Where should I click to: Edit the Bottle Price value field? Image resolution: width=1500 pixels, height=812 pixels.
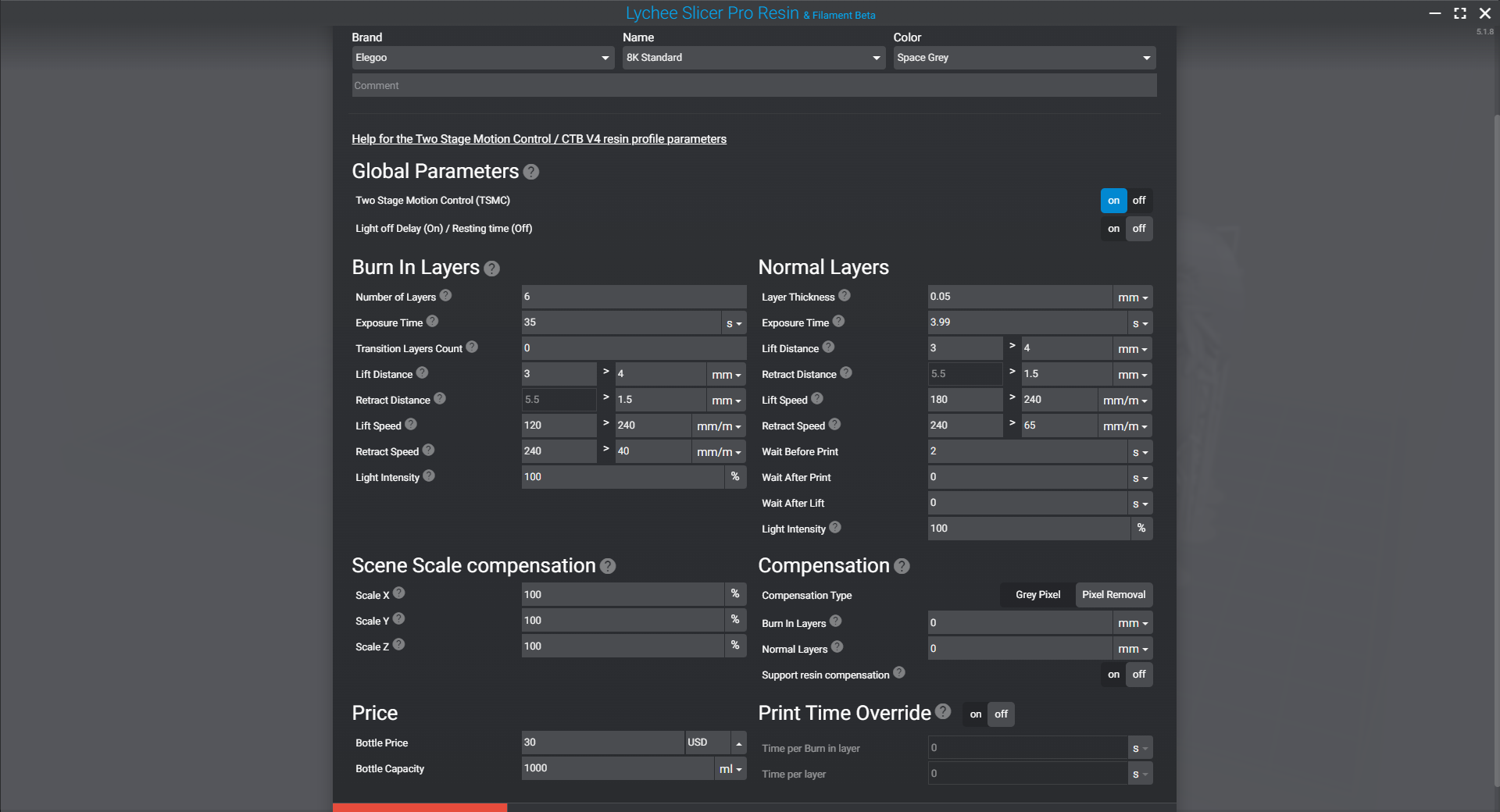pyautogui.click(x=602, y=743)
